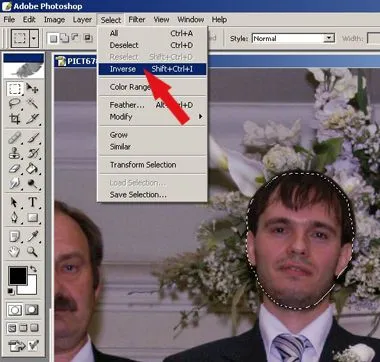Choose Color Range from the menu
This screenshot has width=380, height=362.
tap(152, 87)
